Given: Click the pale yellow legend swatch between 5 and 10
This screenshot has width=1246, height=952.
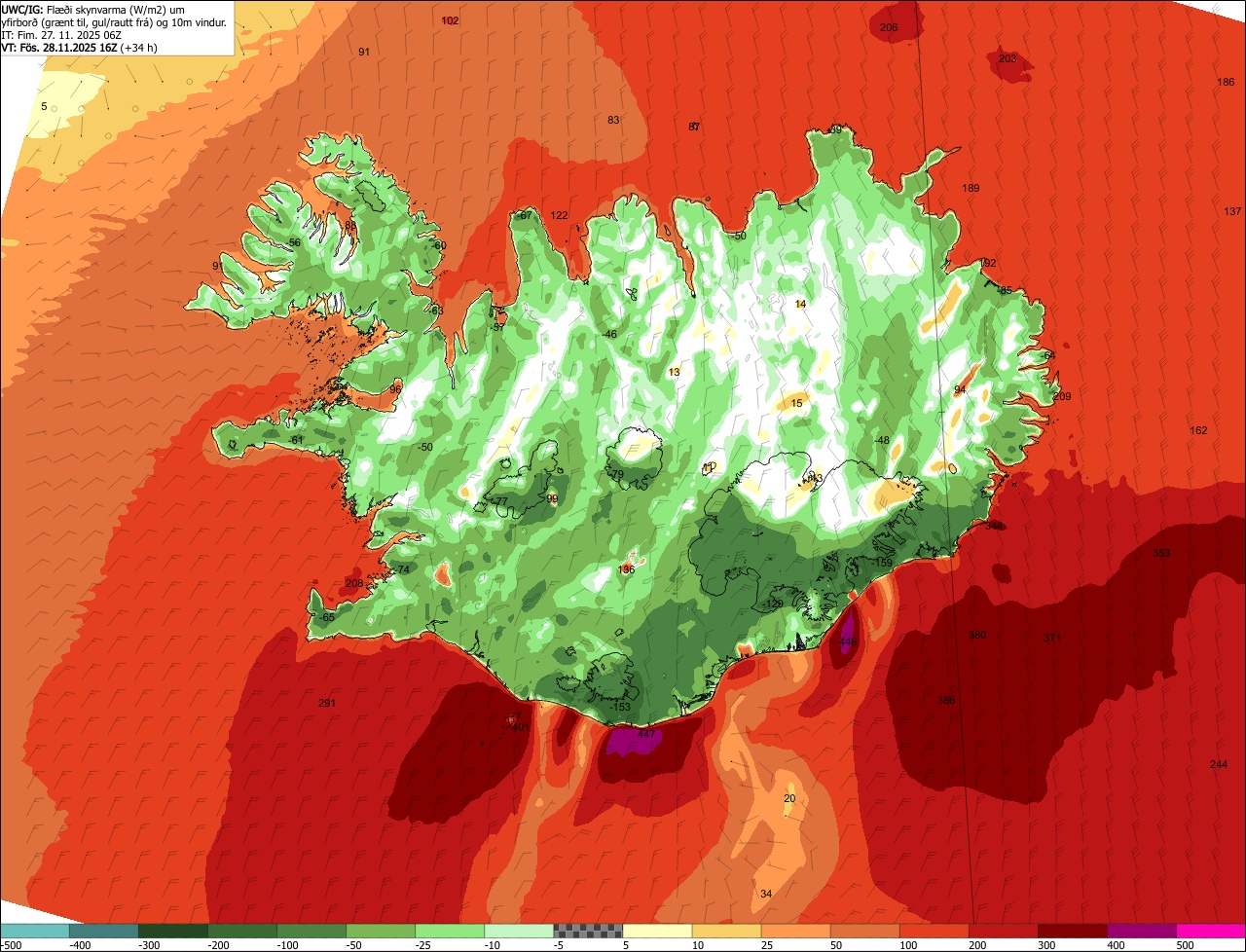Looking at the screenshot, I should point(657,931).
